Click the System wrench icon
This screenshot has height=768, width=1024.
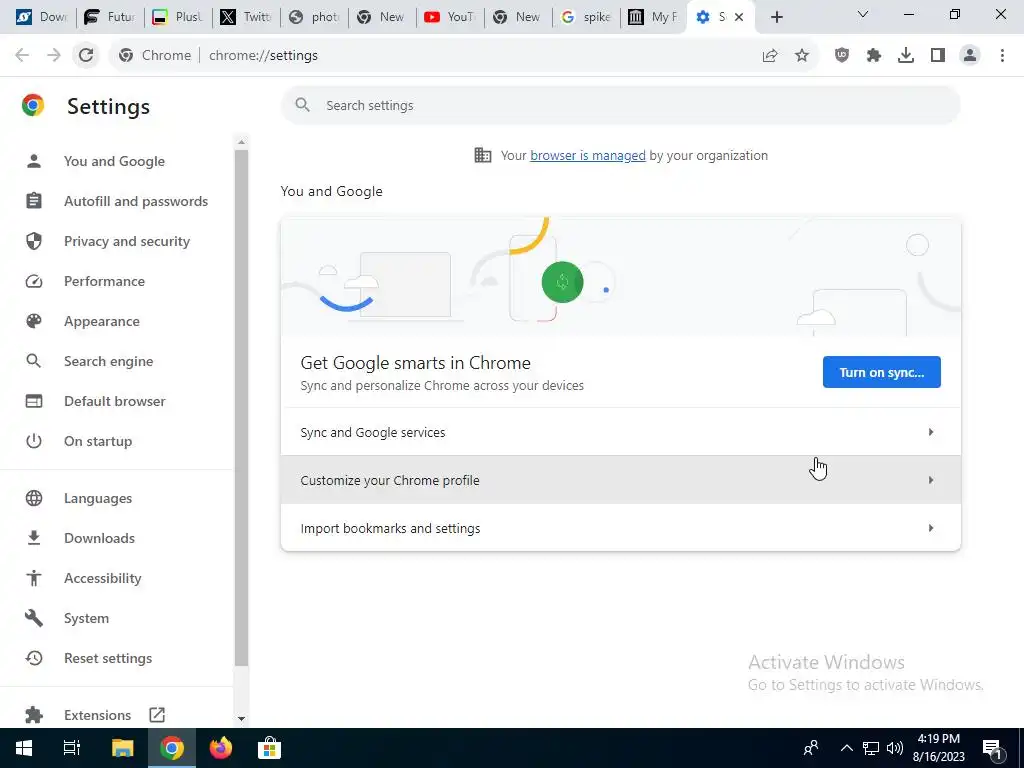pyautogui.click(x=34, y=618)
